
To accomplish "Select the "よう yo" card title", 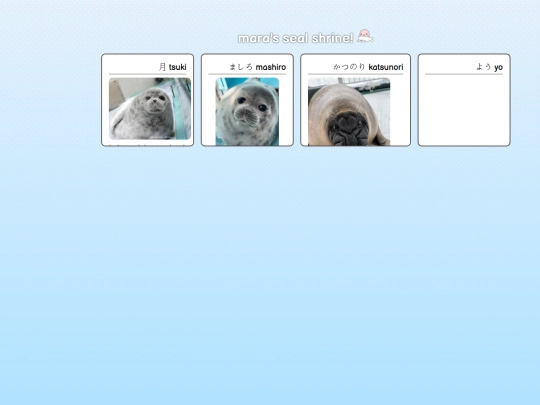I will click(489, 67).
